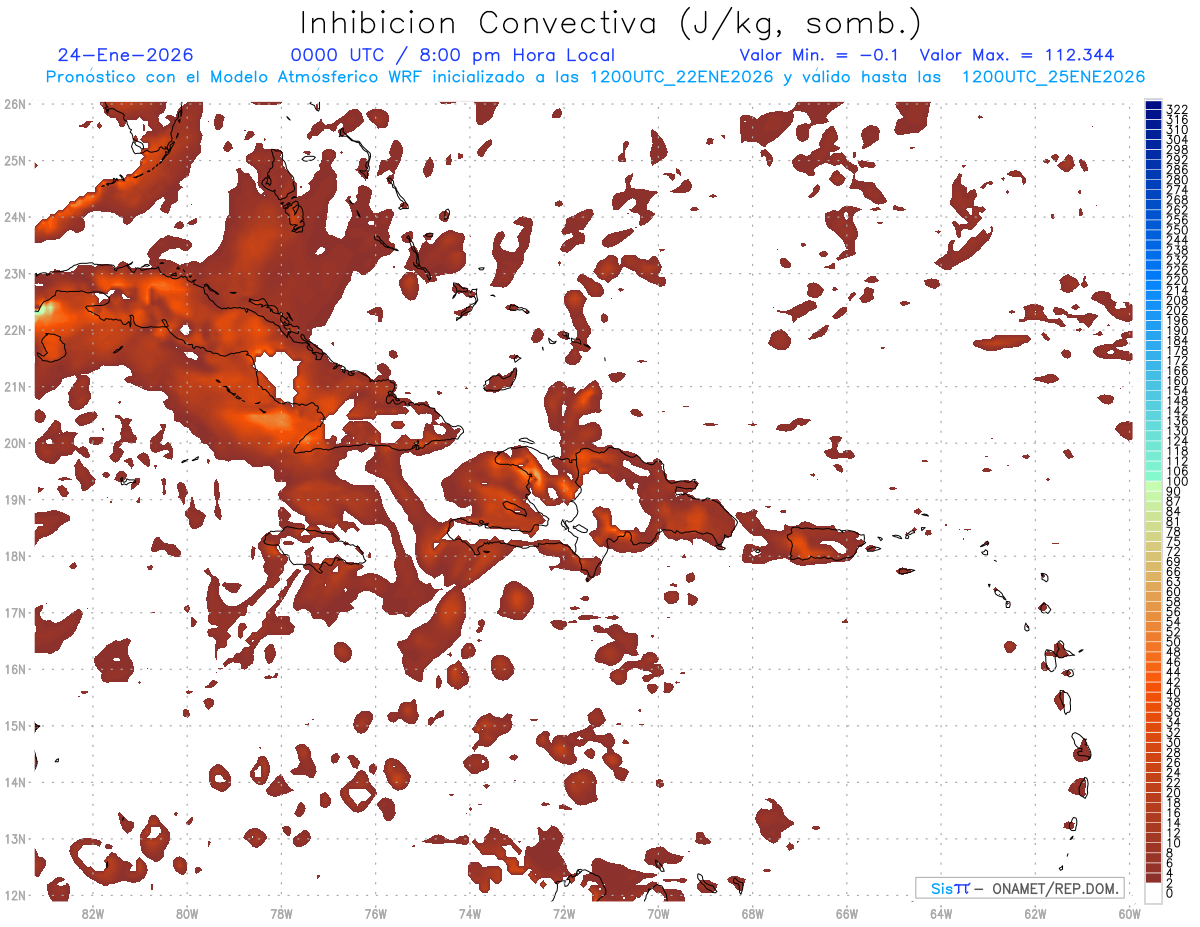Click the 68W longitude label
The image size is (1200, 927).
point(753,913)
